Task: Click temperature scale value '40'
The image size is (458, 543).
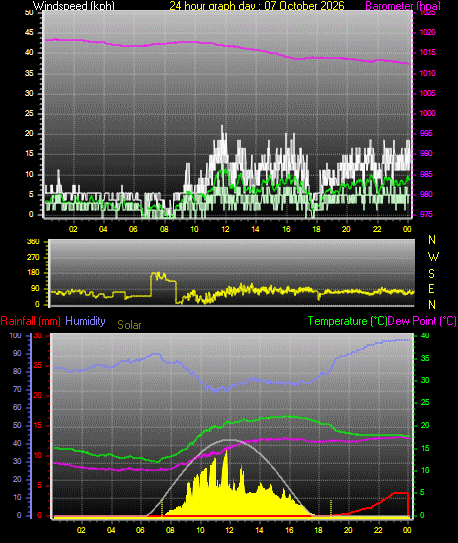Action: pos(424,335)
